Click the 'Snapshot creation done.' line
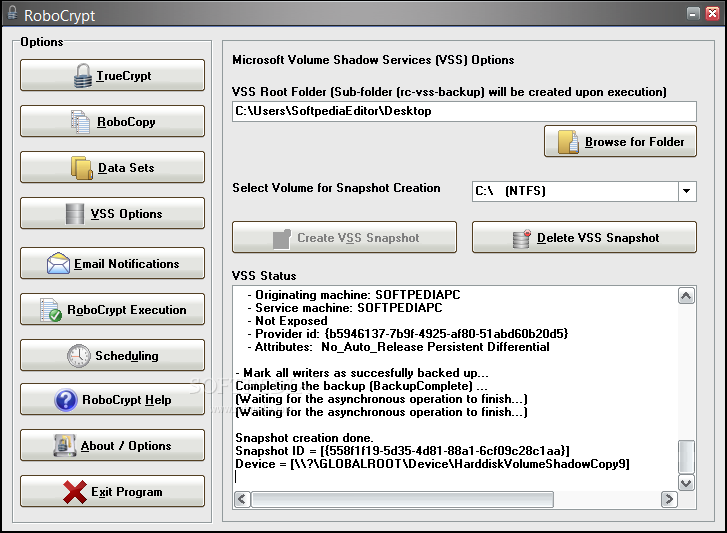Viewport: 727px width, 533px height. coord(304,438)
